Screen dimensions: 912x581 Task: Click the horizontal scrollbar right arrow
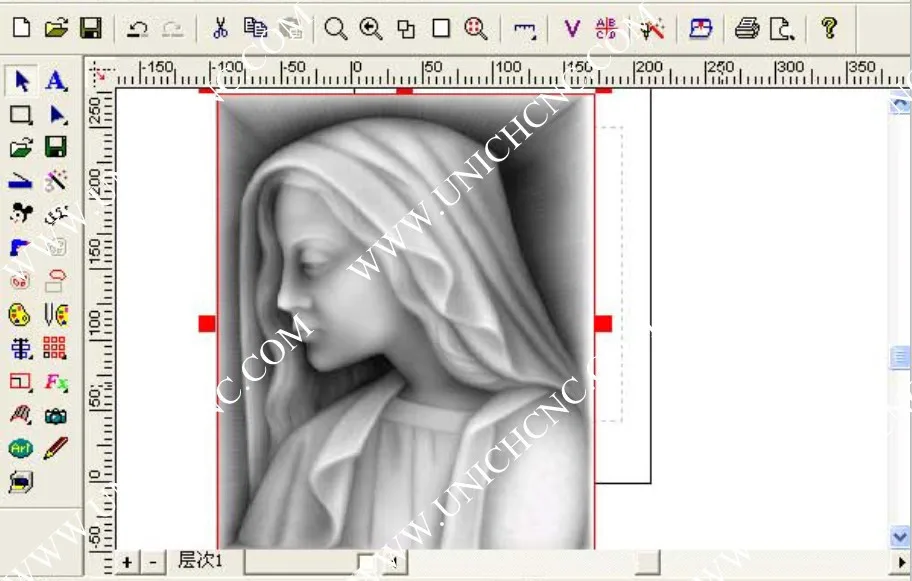902,562
